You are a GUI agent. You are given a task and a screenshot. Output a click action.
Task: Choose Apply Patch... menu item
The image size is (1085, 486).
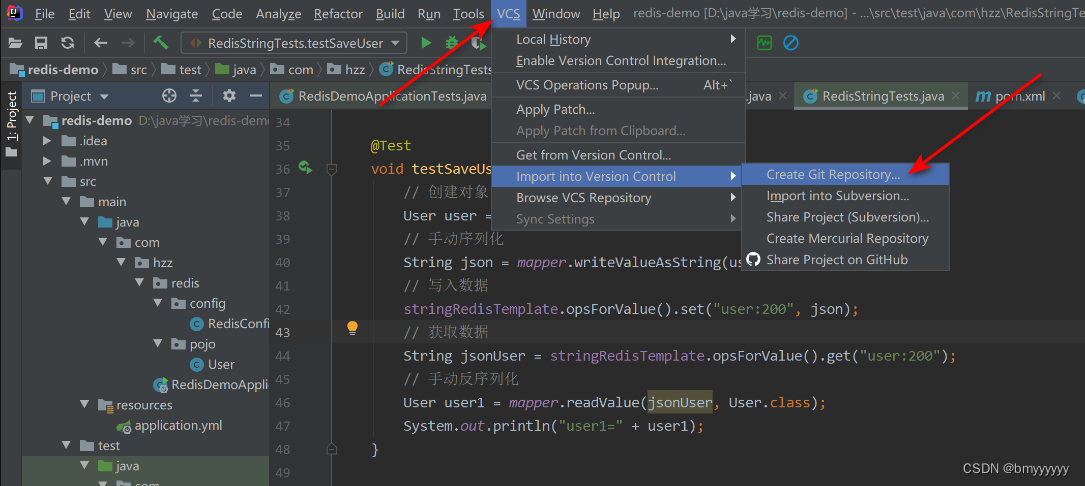tap(618, 109)
